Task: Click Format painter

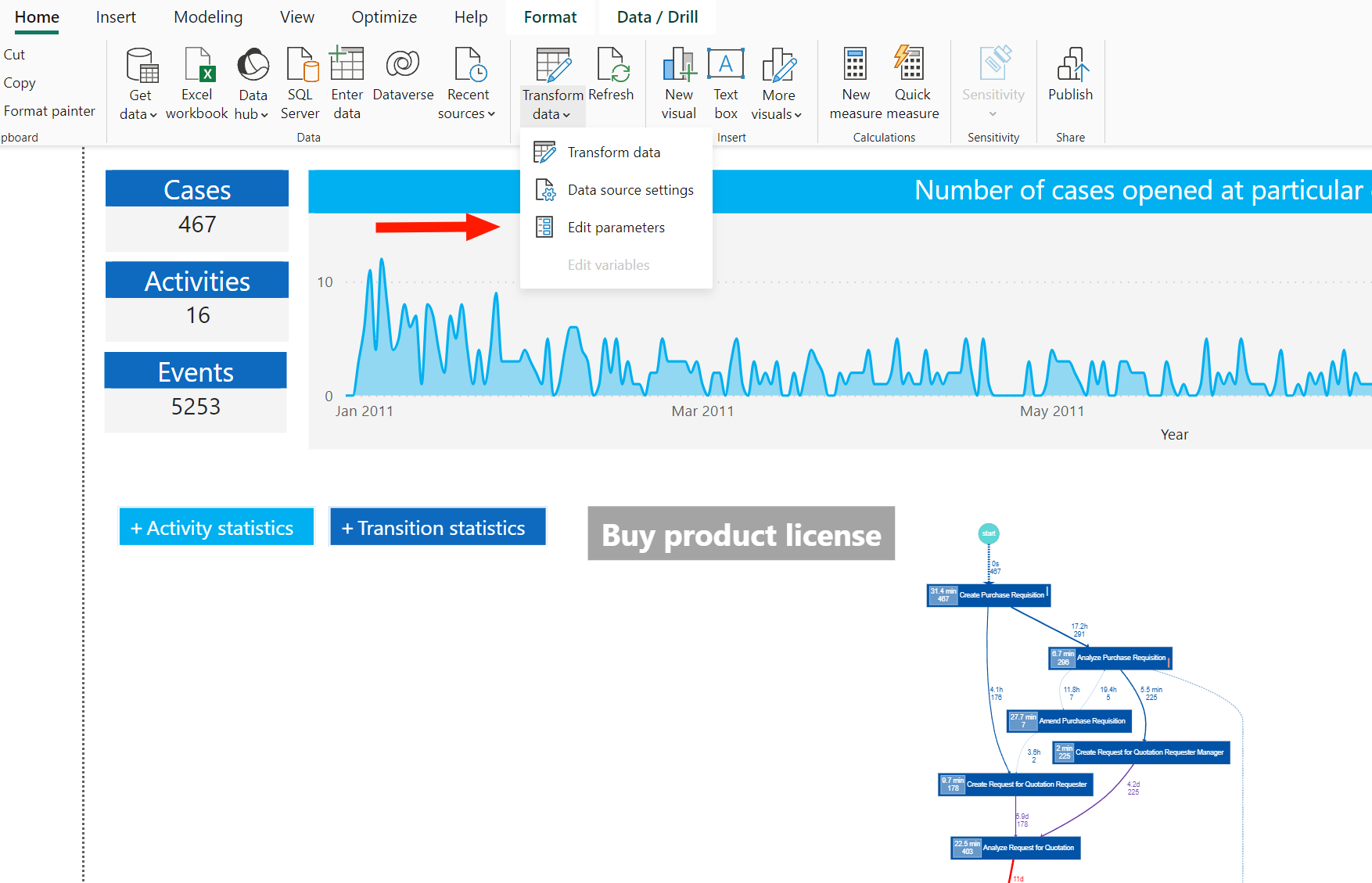Action: tap(49, 111)
